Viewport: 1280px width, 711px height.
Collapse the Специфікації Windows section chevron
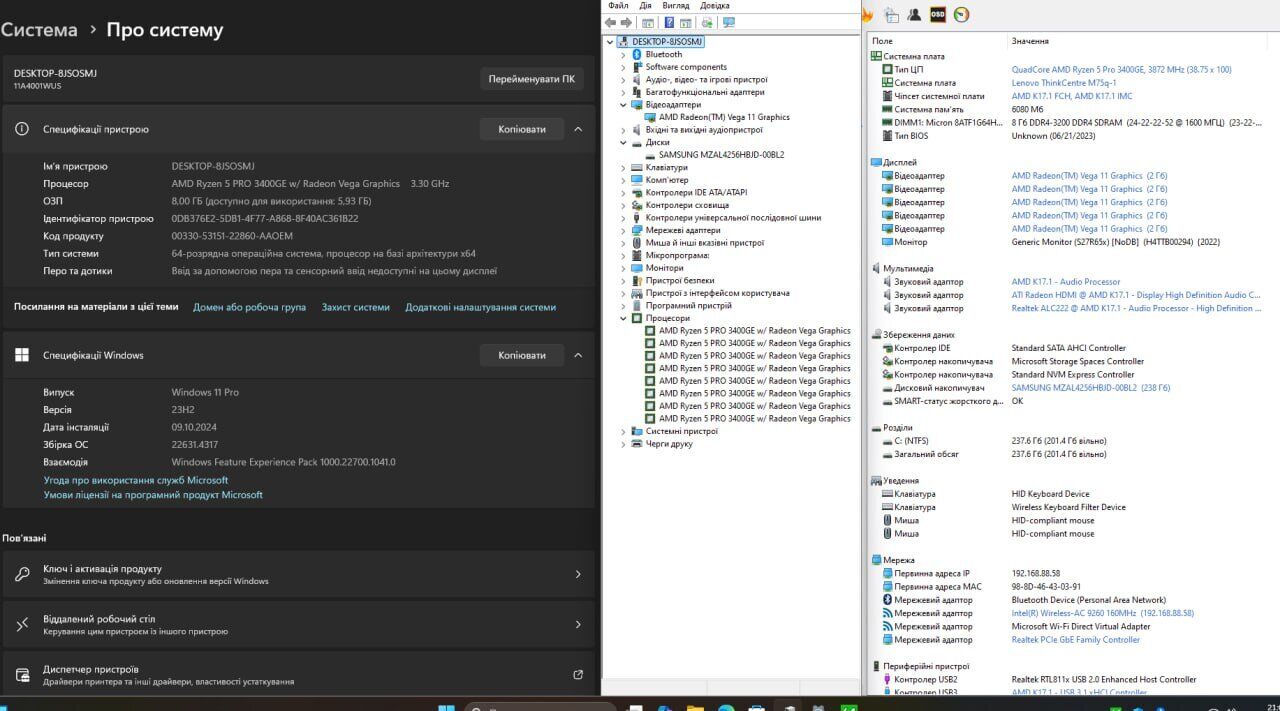[577, 355]
